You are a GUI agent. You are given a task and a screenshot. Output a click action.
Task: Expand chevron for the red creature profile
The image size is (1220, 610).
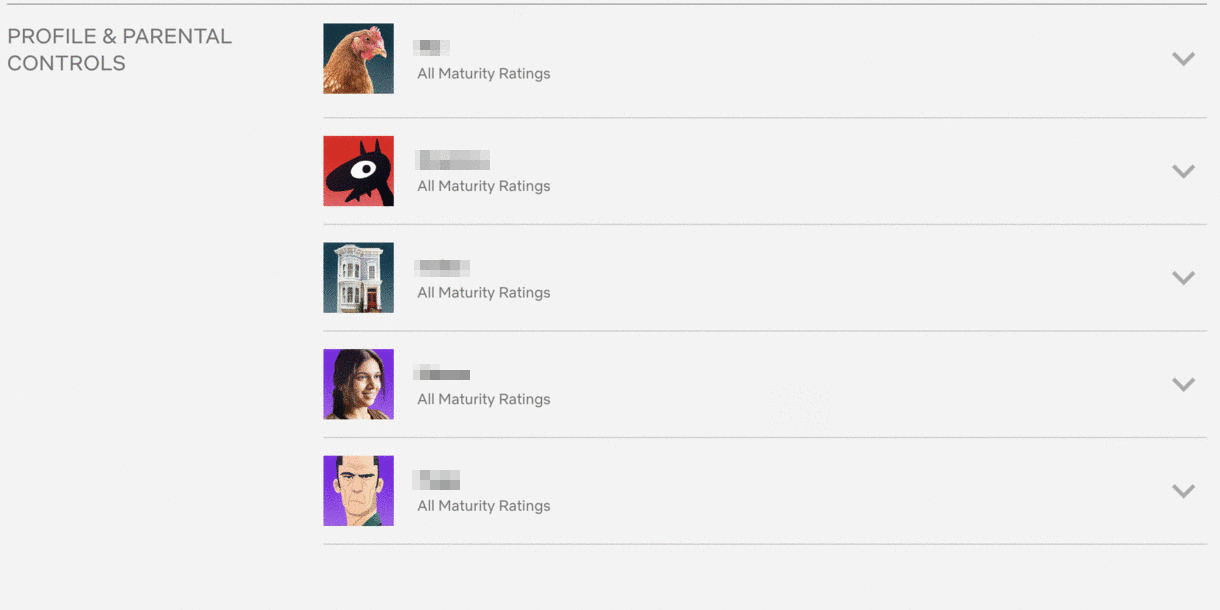click(x=1183, y=171)
